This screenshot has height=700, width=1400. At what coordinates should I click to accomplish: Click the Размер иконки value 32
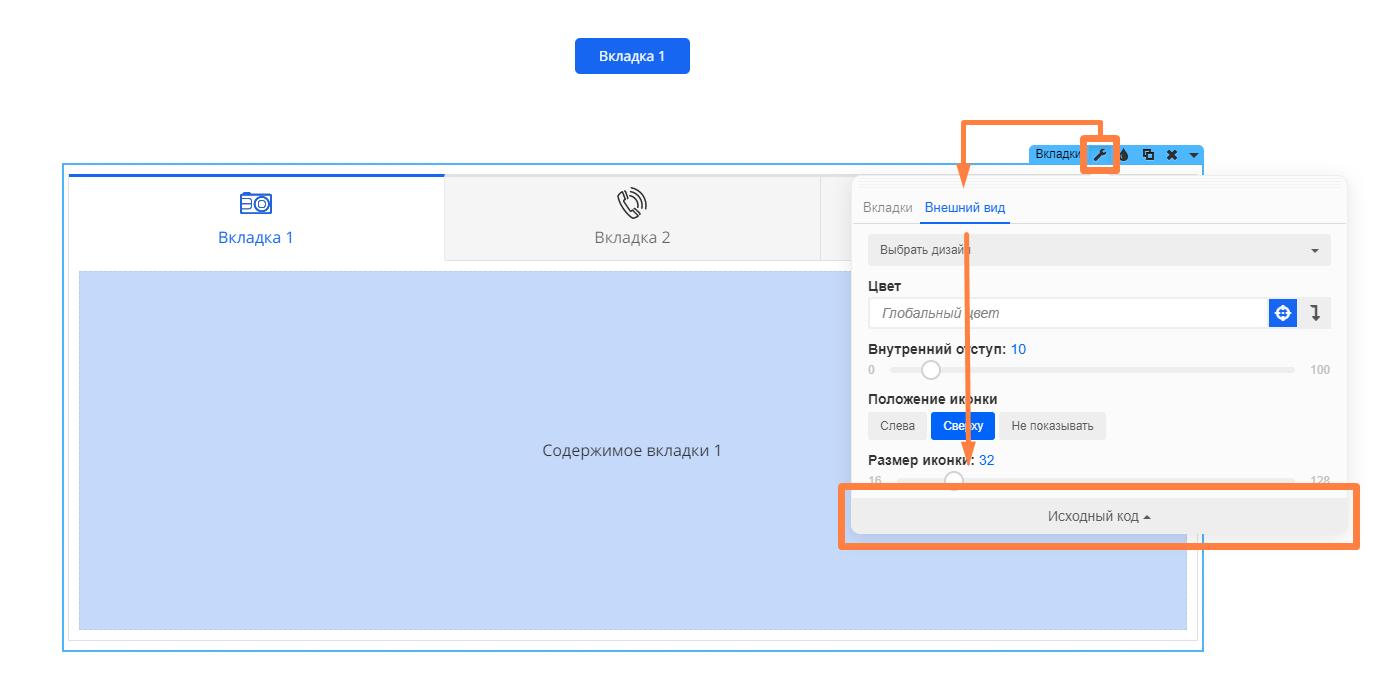coord(987,460)
